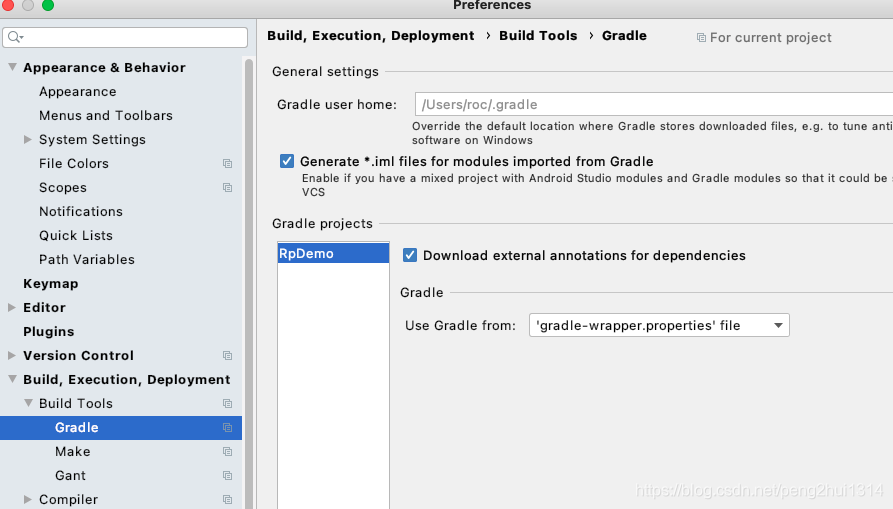Select the Make build tool page
This screenshot has width=893, height=509.
pyautogui.click(x=72, y=451)
